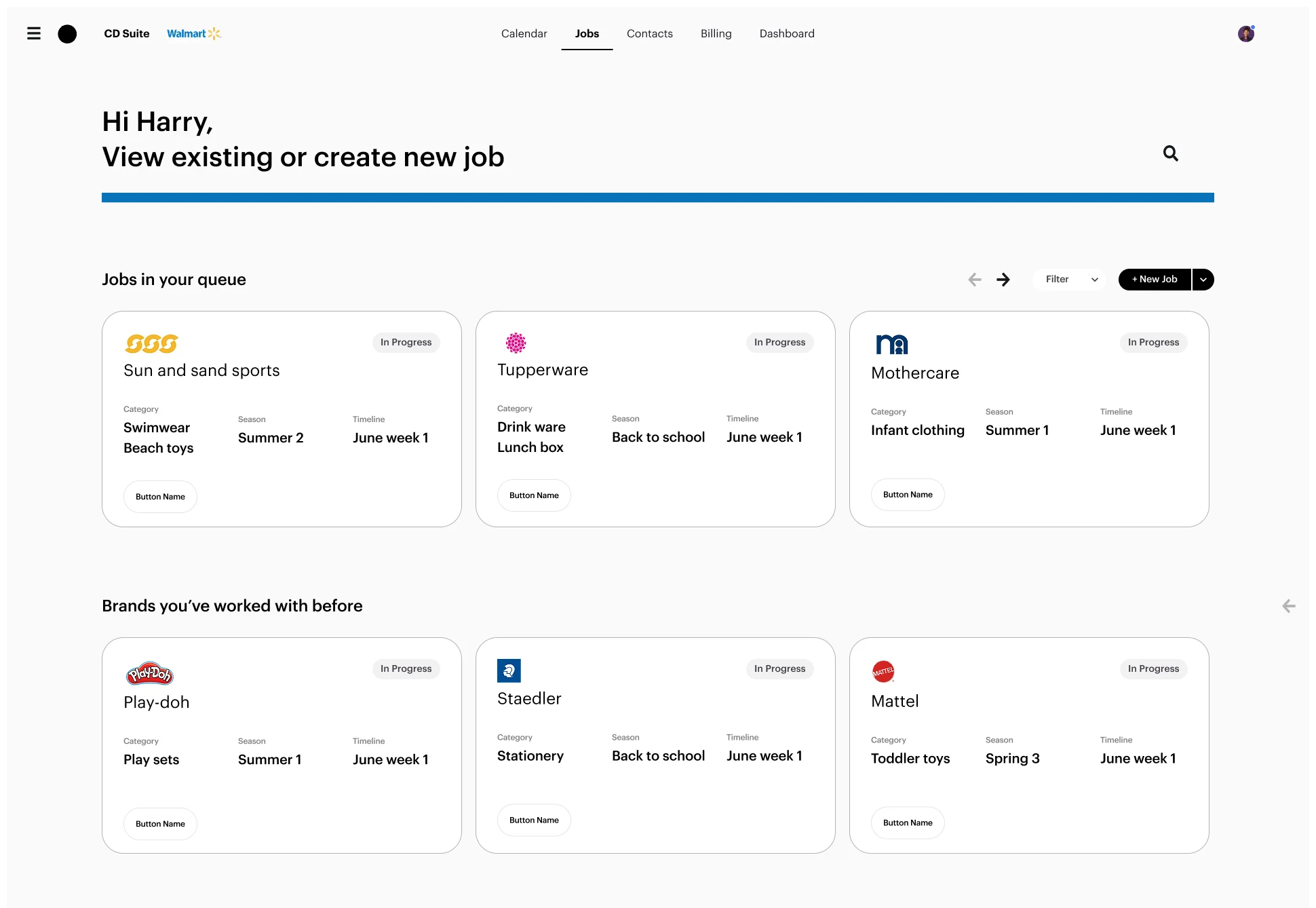The width and height of the screenshot is (1316, 908).
Task: Click Button Name on Sun and sand sports card
Action: click(160, 497)
